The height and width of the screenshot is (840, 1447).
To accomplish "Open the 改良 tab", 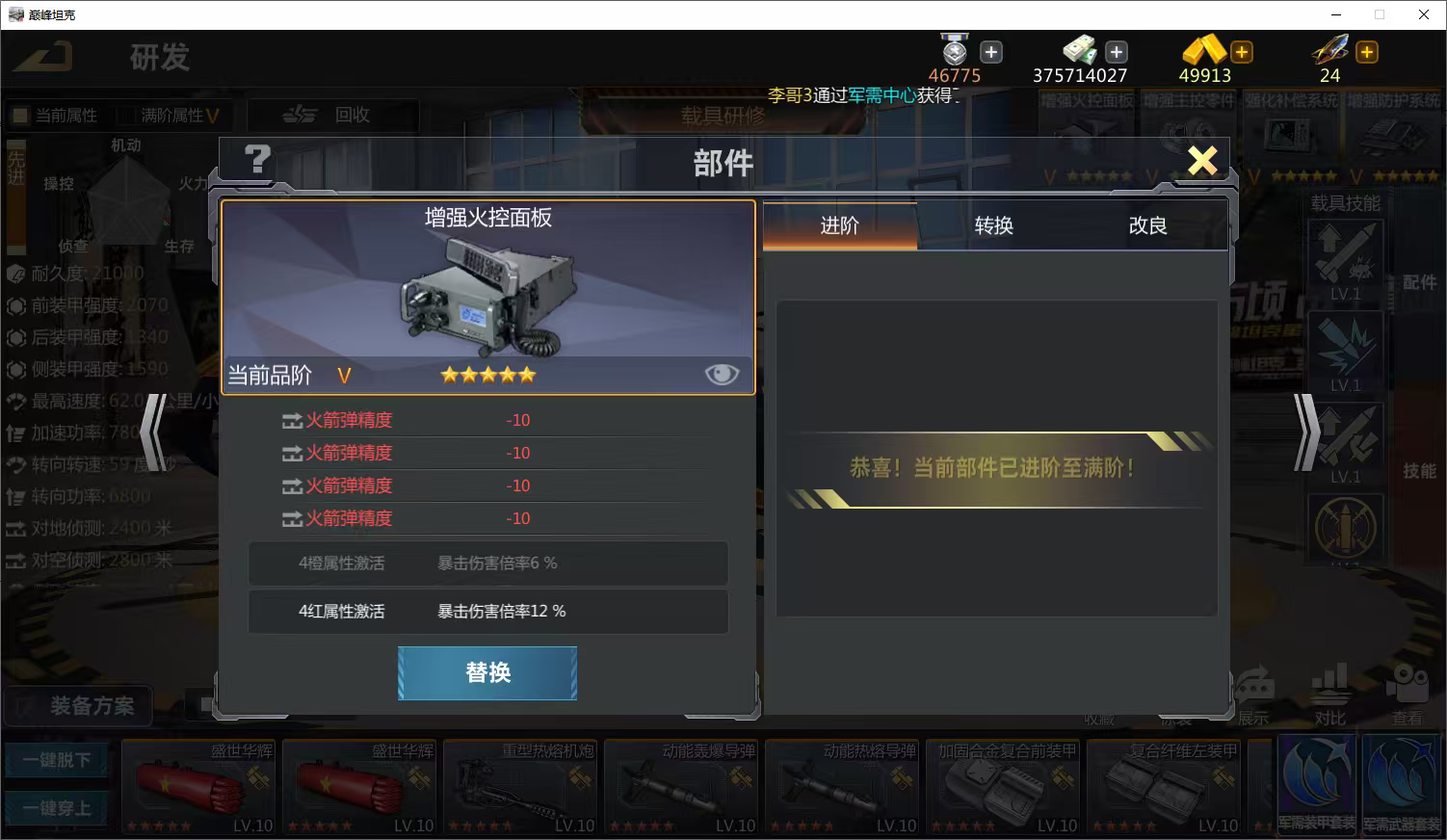I will coord(1148,225).
